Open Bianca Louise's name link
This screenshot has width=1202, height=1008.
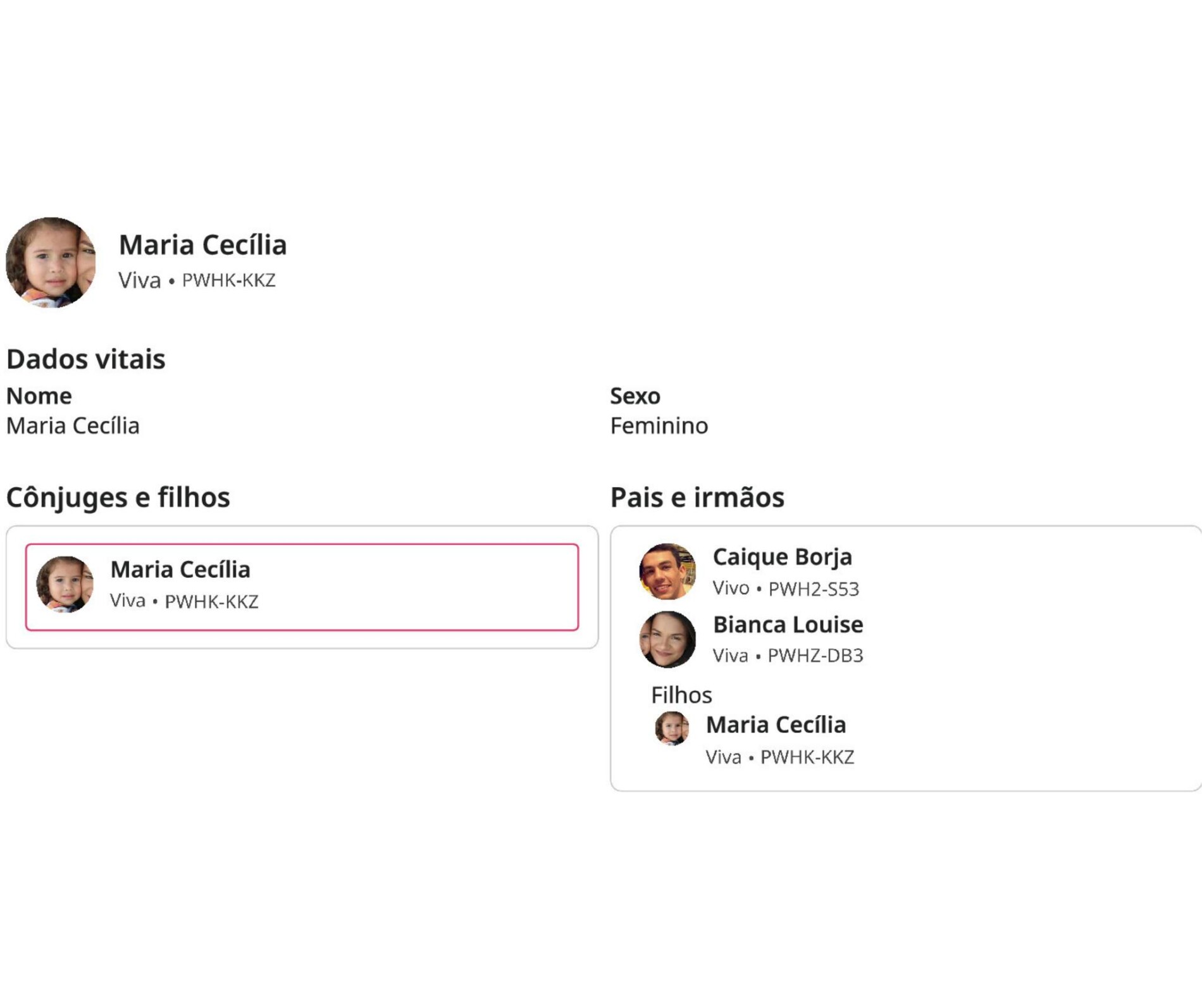(788, 625)
